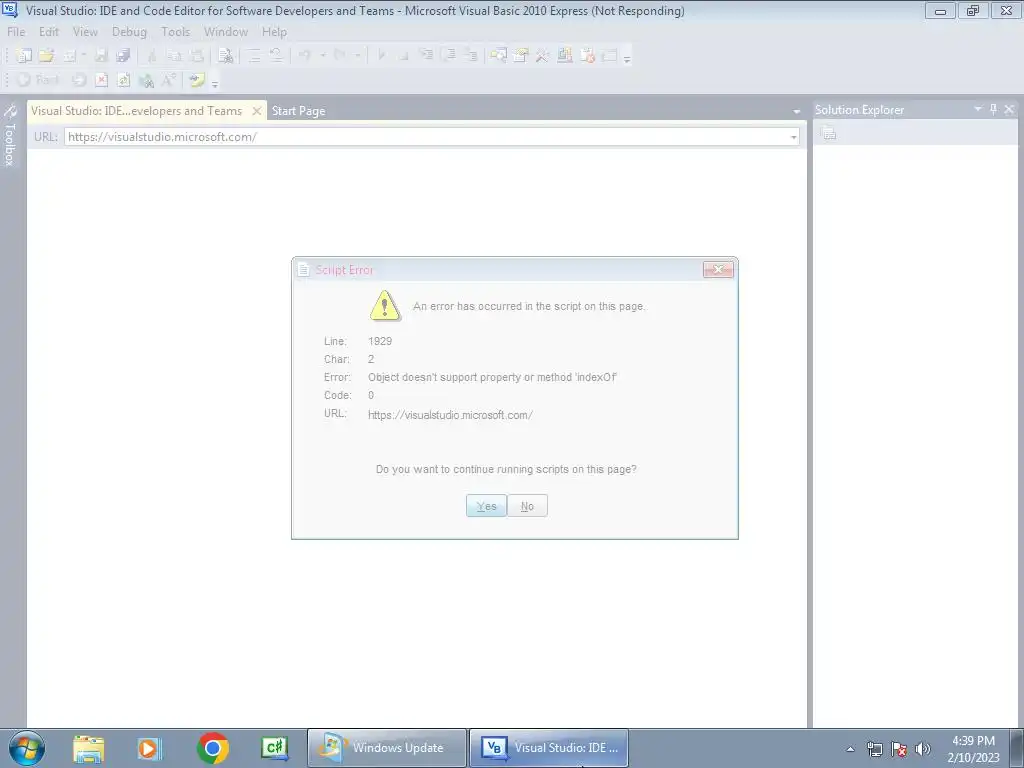Click the Step Out toolbar icon
The image size is (1024, 768).
471,56
